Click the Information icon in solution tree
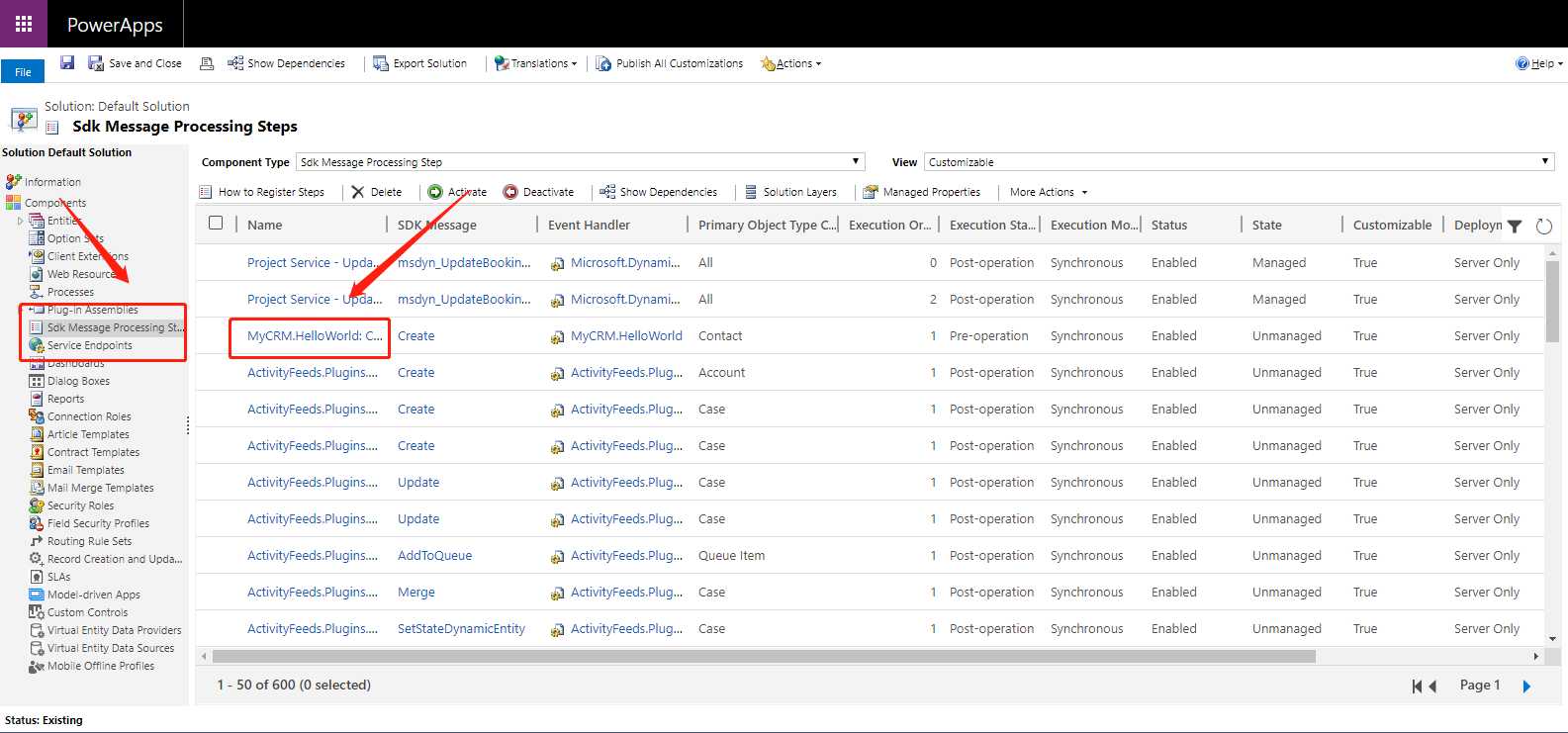The height and width of the screenshot is (733, 1568). click(13, 182)
